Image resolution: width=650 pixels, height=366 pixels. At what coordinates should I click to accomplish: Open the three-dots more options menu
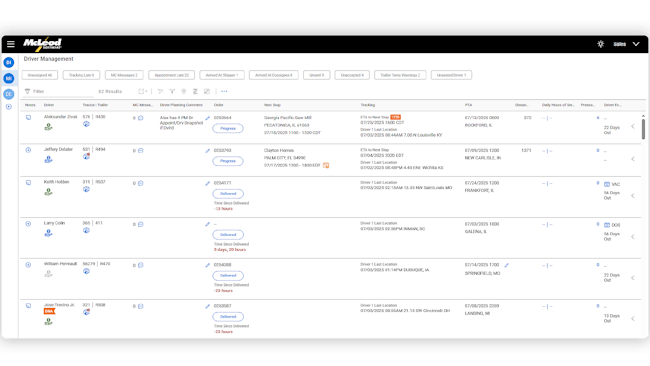224,91
